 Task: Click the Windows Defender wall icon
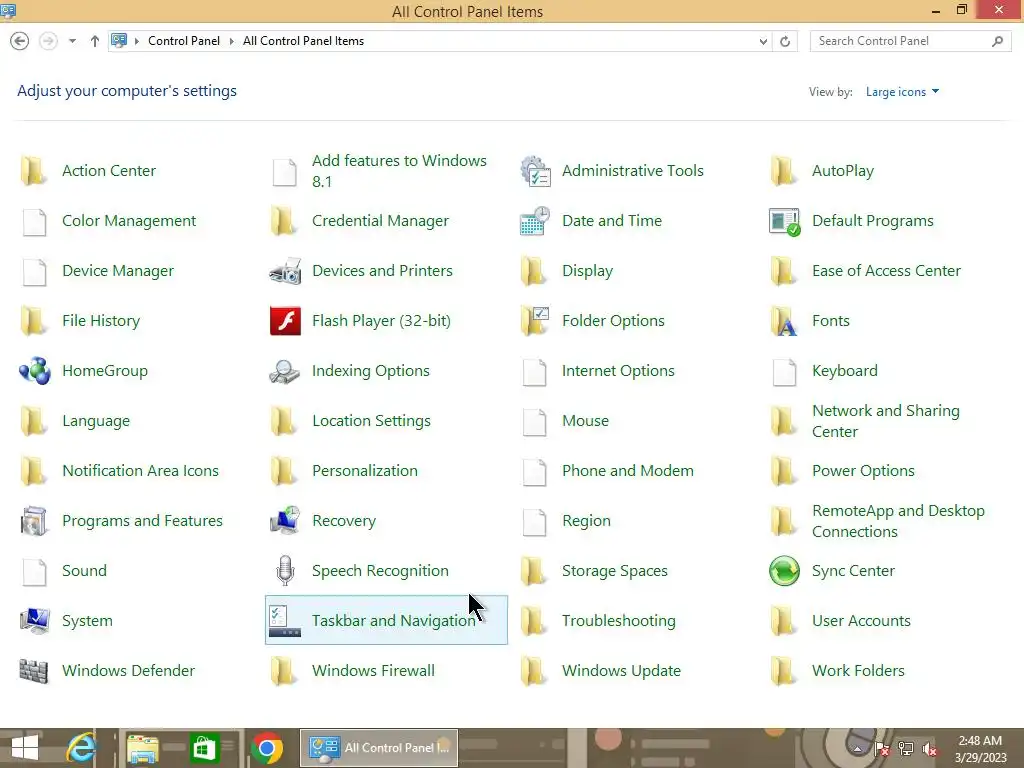tap(34, 671)
